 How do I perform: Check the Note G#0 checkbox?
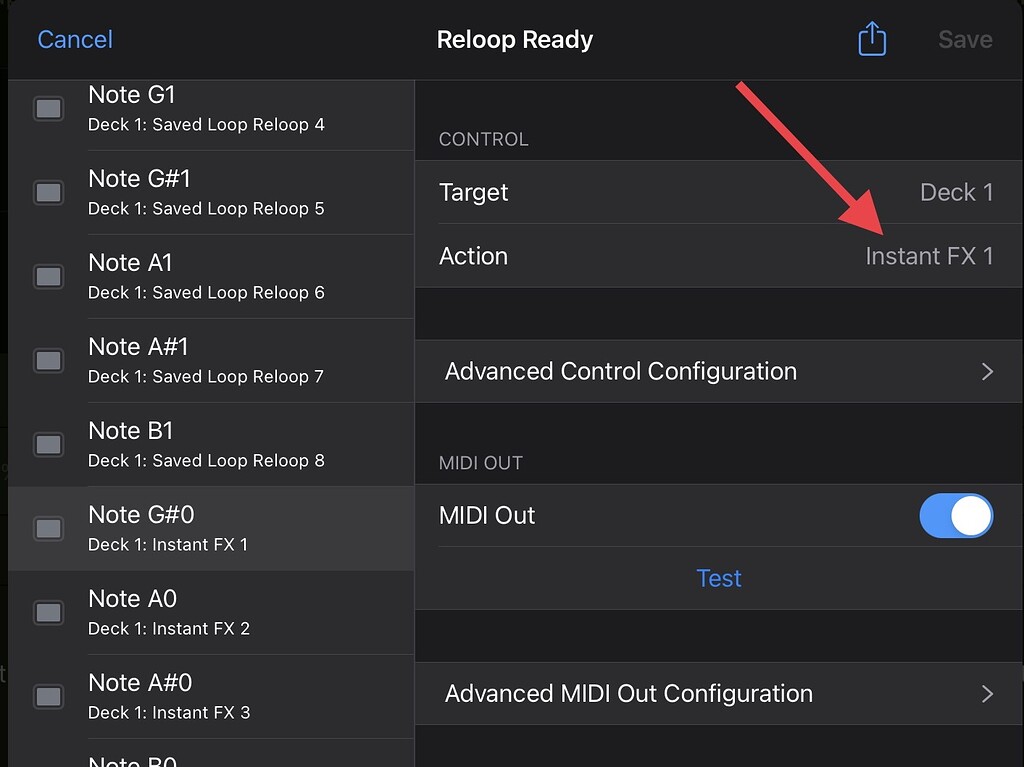49,528
